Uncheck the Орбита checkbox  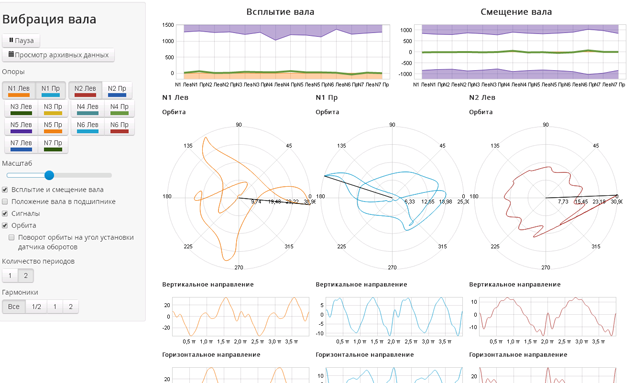click(5, 225)
